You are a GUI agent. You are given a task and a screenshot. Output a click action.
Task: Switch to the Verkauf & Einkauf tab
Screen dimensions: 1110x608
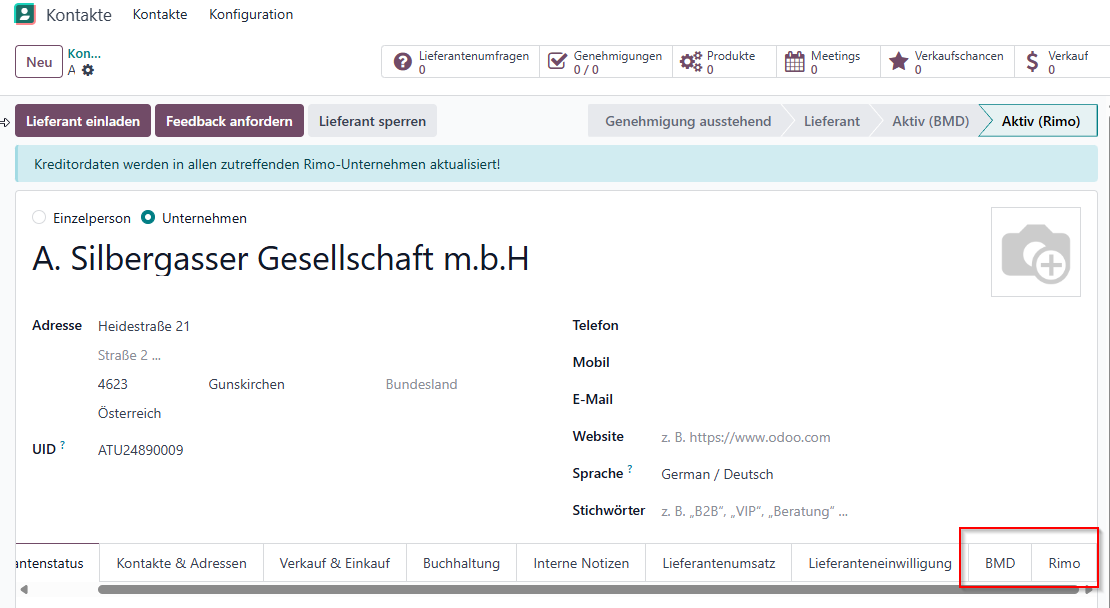point(335,563)
